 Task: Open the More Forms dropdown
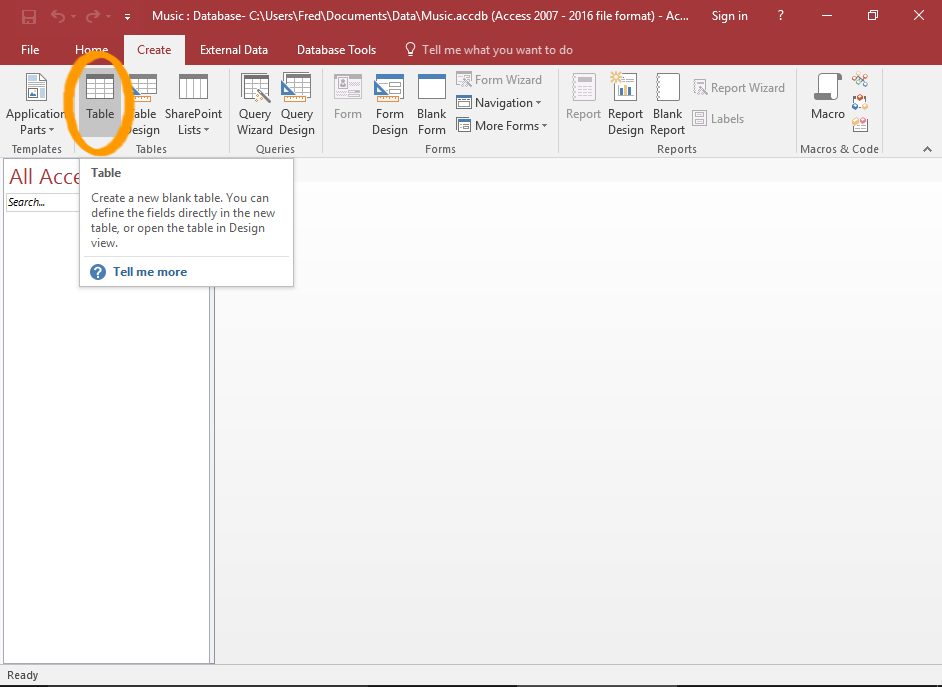pos(503,125)
